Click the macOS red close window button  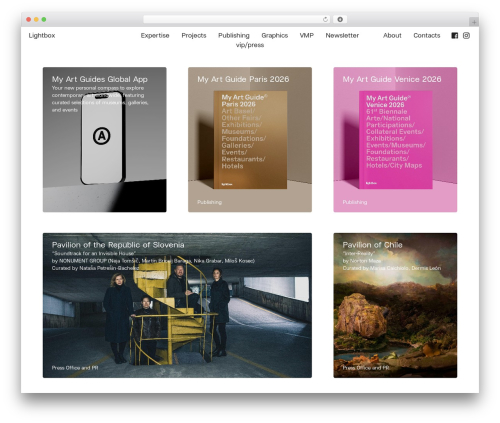click(x=29, y=19)
